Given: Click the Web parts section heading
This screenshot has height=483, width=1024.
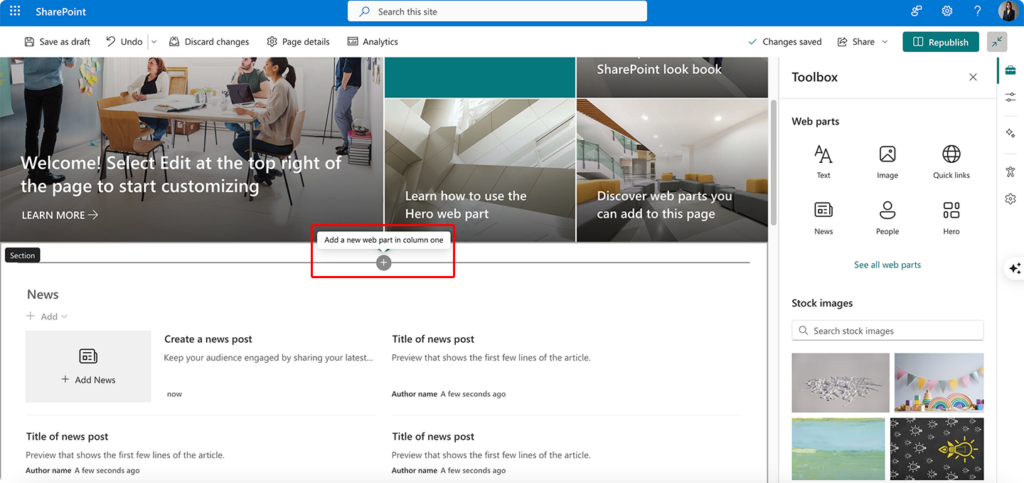Looking at the screenshot, I should pos(815,121).
